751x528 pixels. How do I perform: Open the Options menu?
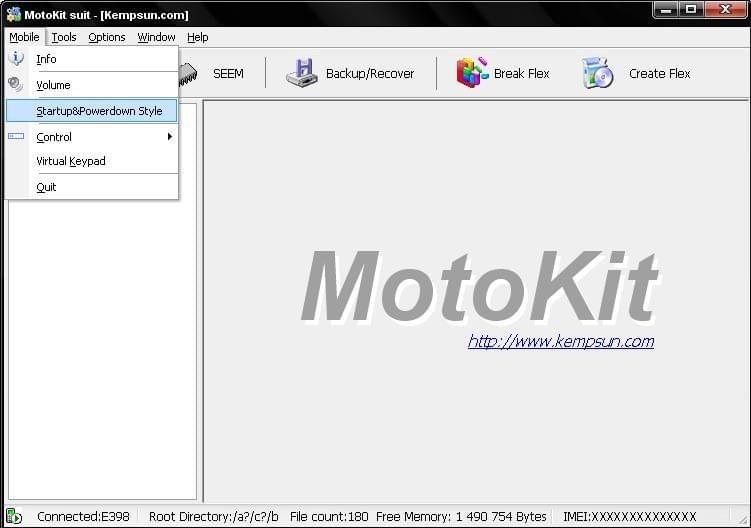tap(107, 37)
